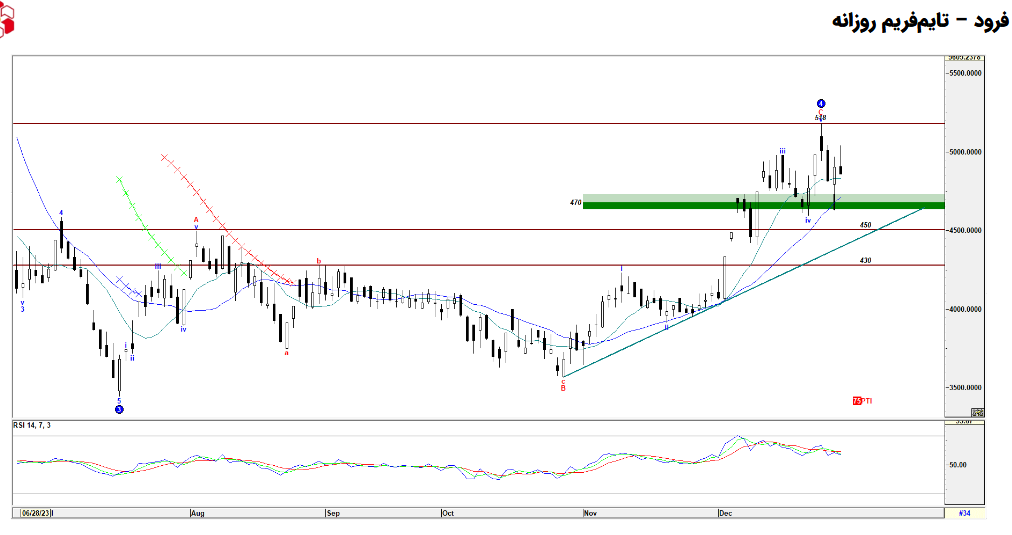Select the dark green 470 support zone

700,206
